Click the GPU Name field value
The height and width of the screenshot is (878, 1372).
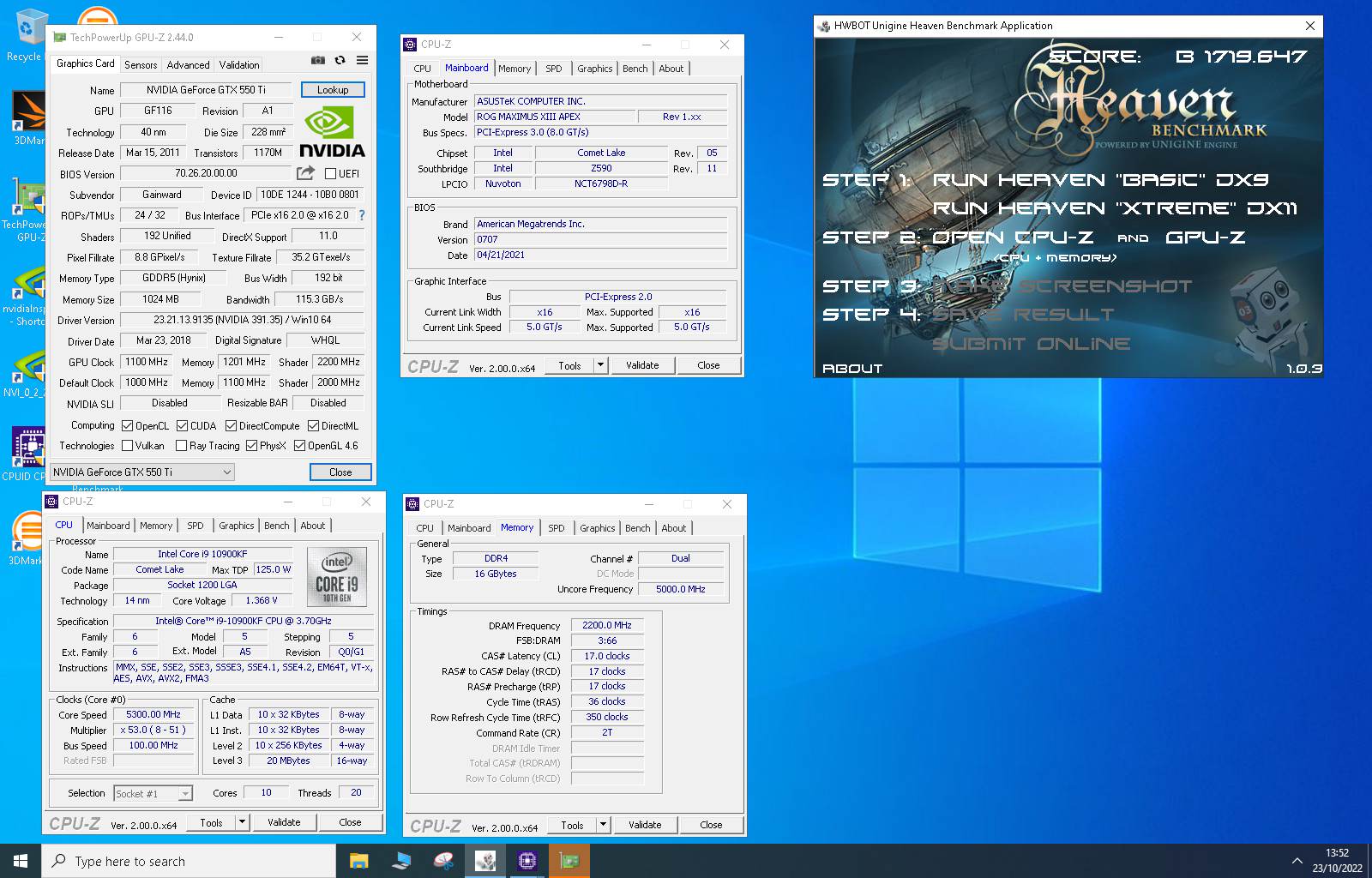(206, 90)
